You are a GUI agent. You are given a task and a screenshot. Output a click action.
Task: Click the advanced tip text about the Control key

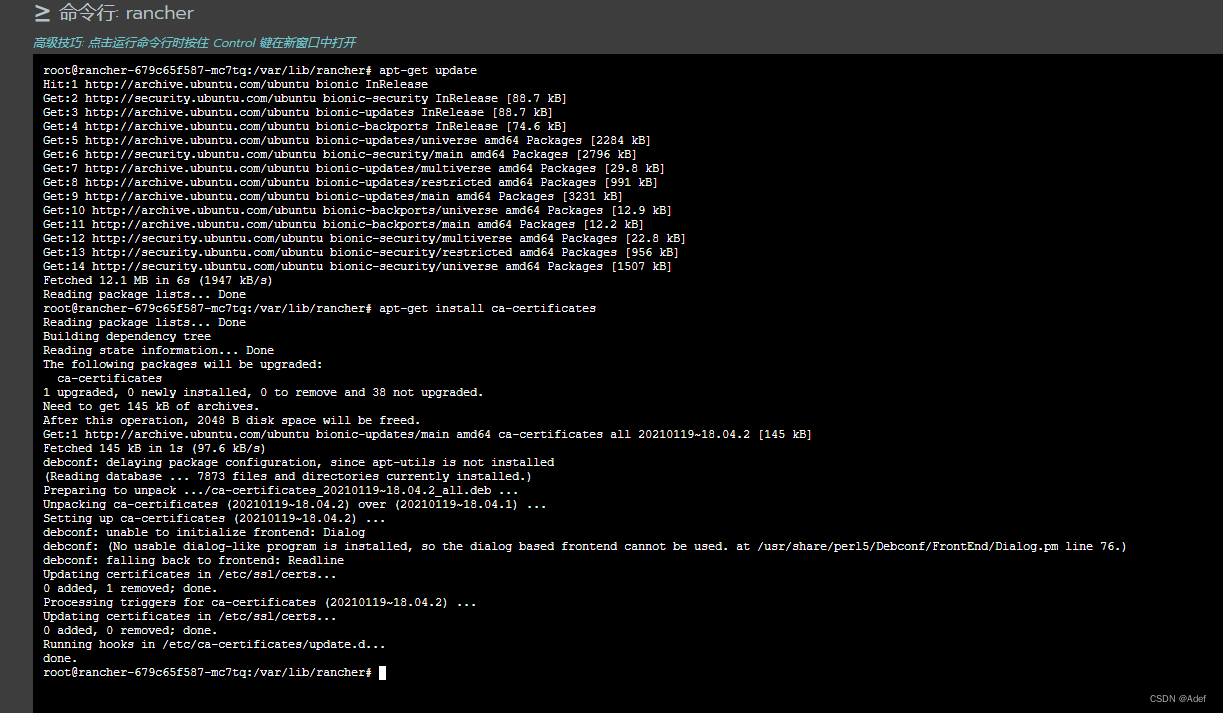[195, 43]
